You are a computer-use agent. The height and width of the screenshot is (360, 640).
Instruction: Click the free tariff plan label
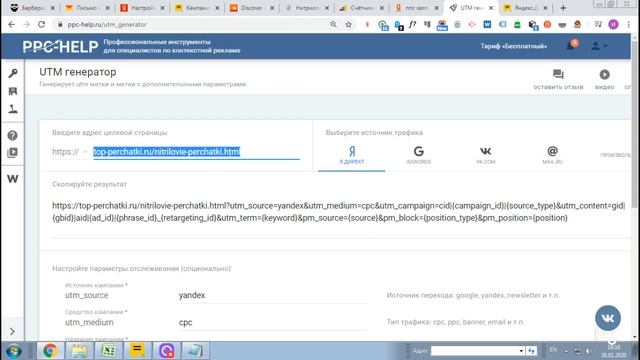click(x=513, y=46)
